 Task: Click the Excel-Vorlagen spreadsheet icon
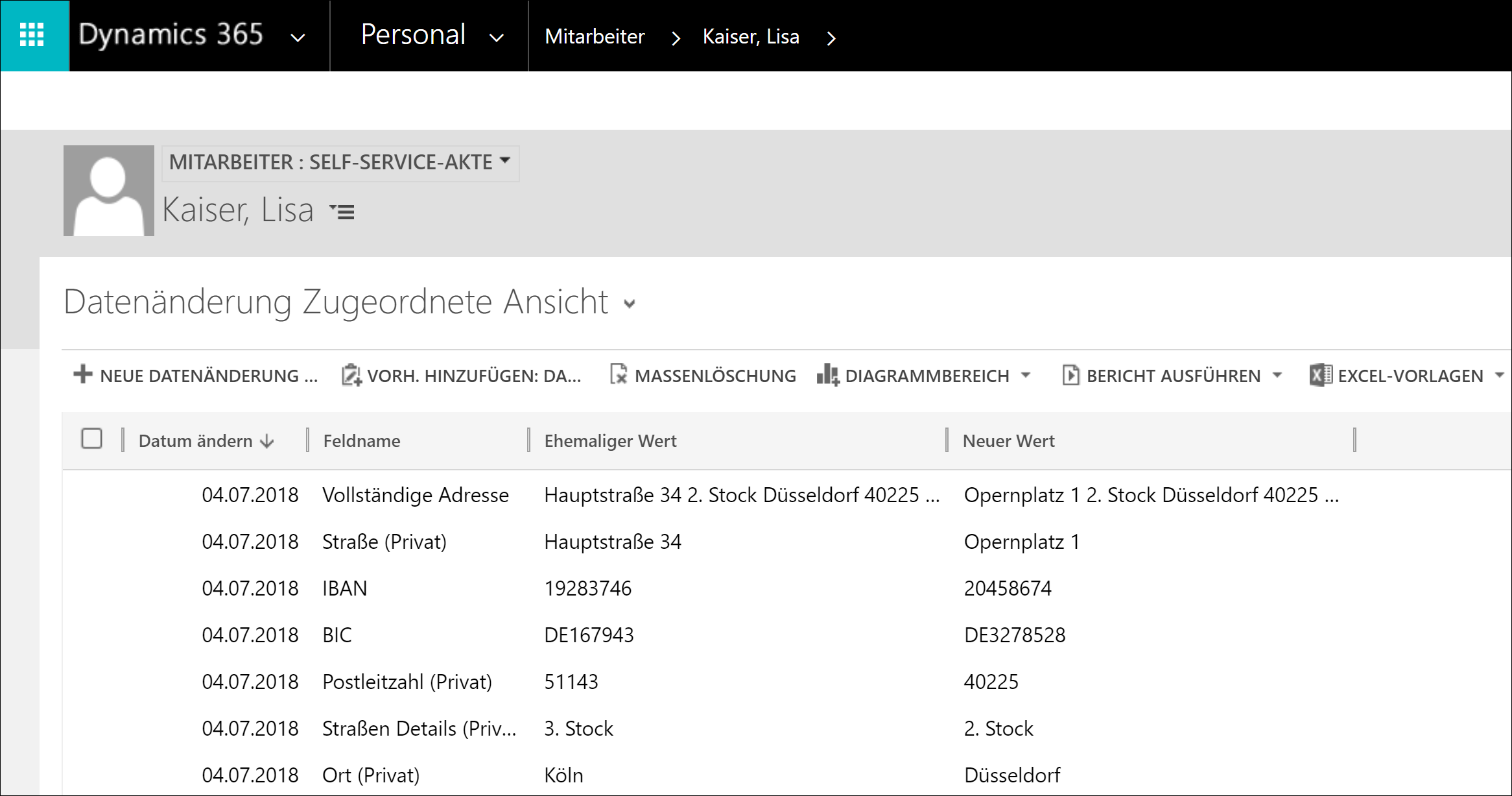[x=1320, y=375]
